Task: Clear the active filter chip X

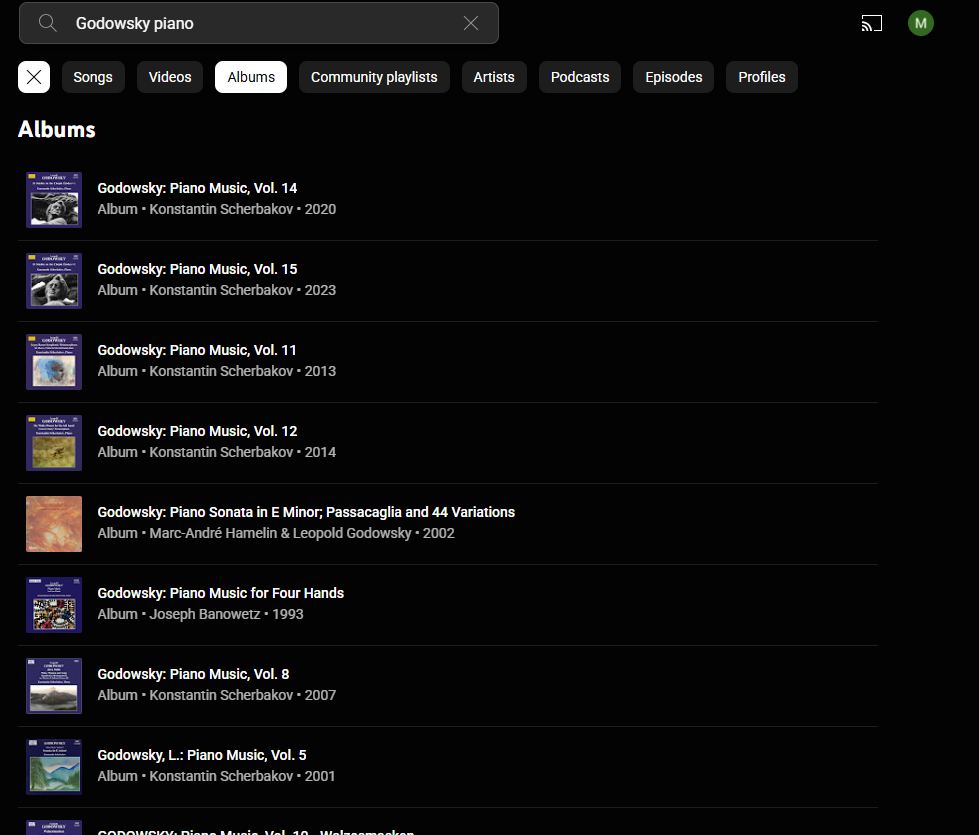Action: [34, 77]
